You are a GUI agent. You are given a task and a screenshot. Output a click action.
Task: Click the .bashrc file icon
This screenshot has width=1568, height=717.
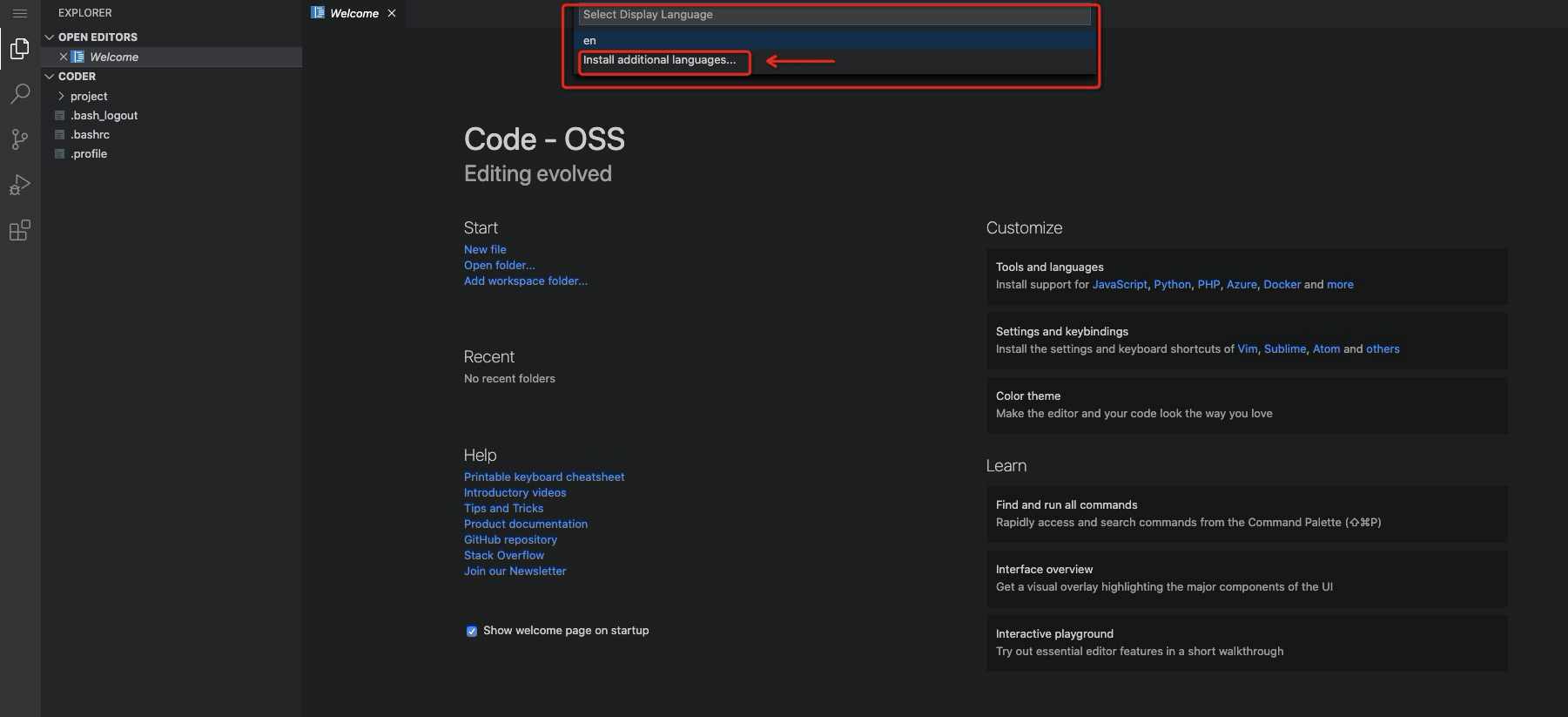pos(60,134)
